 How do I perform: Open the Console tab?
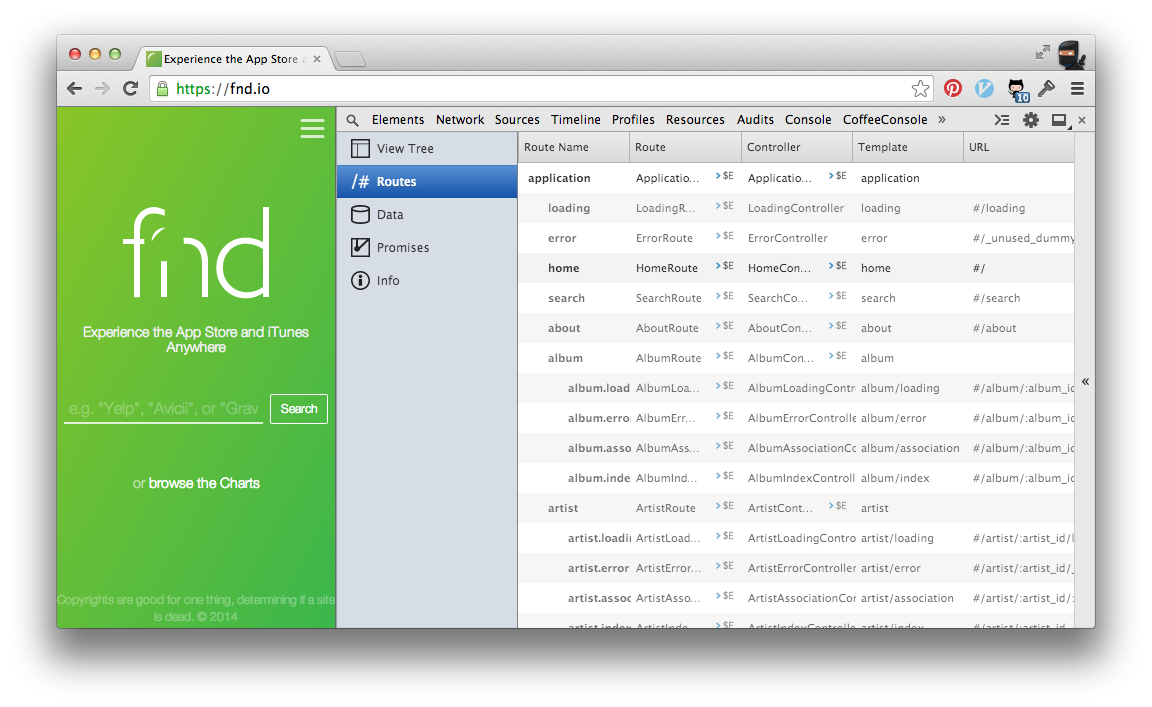pos(808,120)
